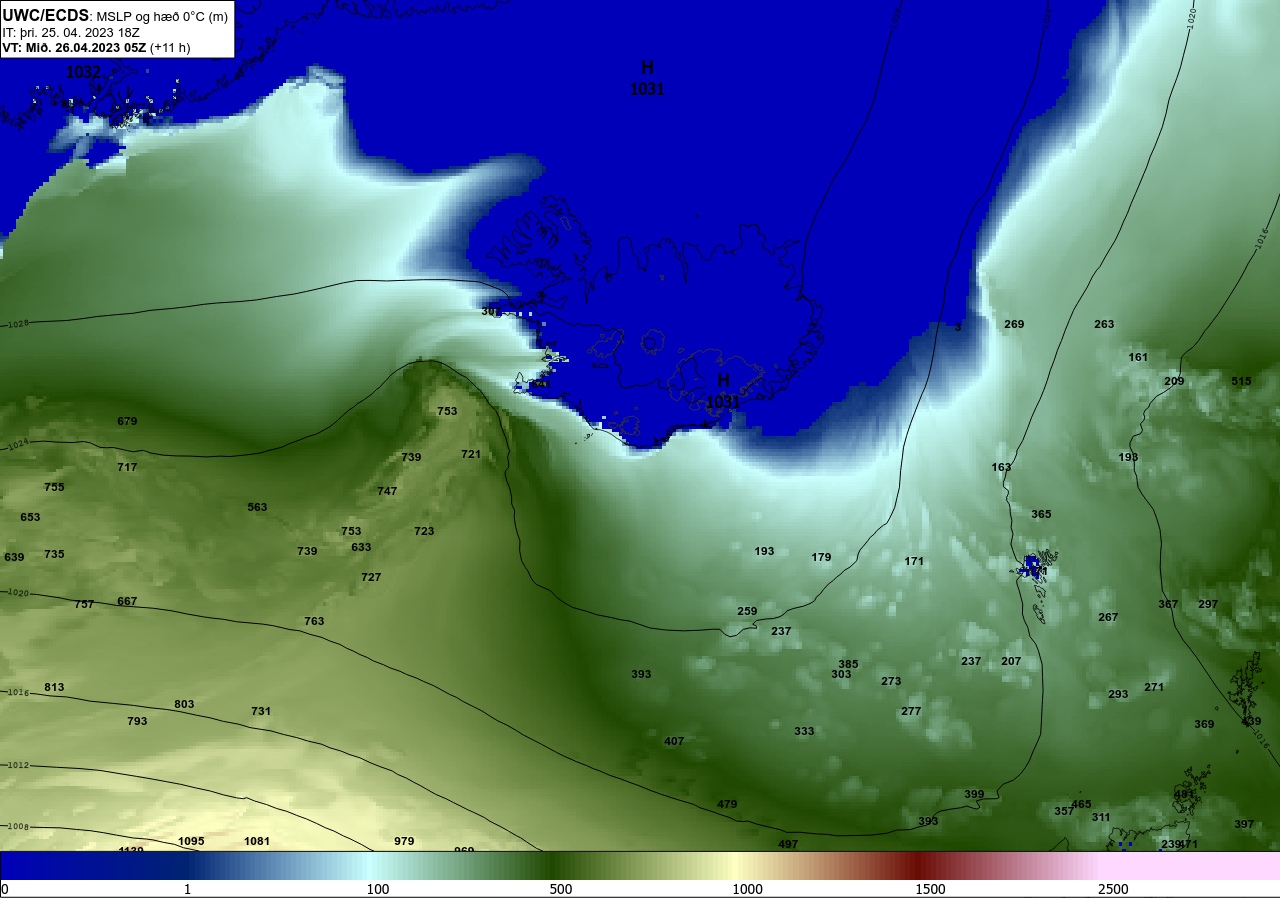Click the value 267 on the map

(1108, 617)
